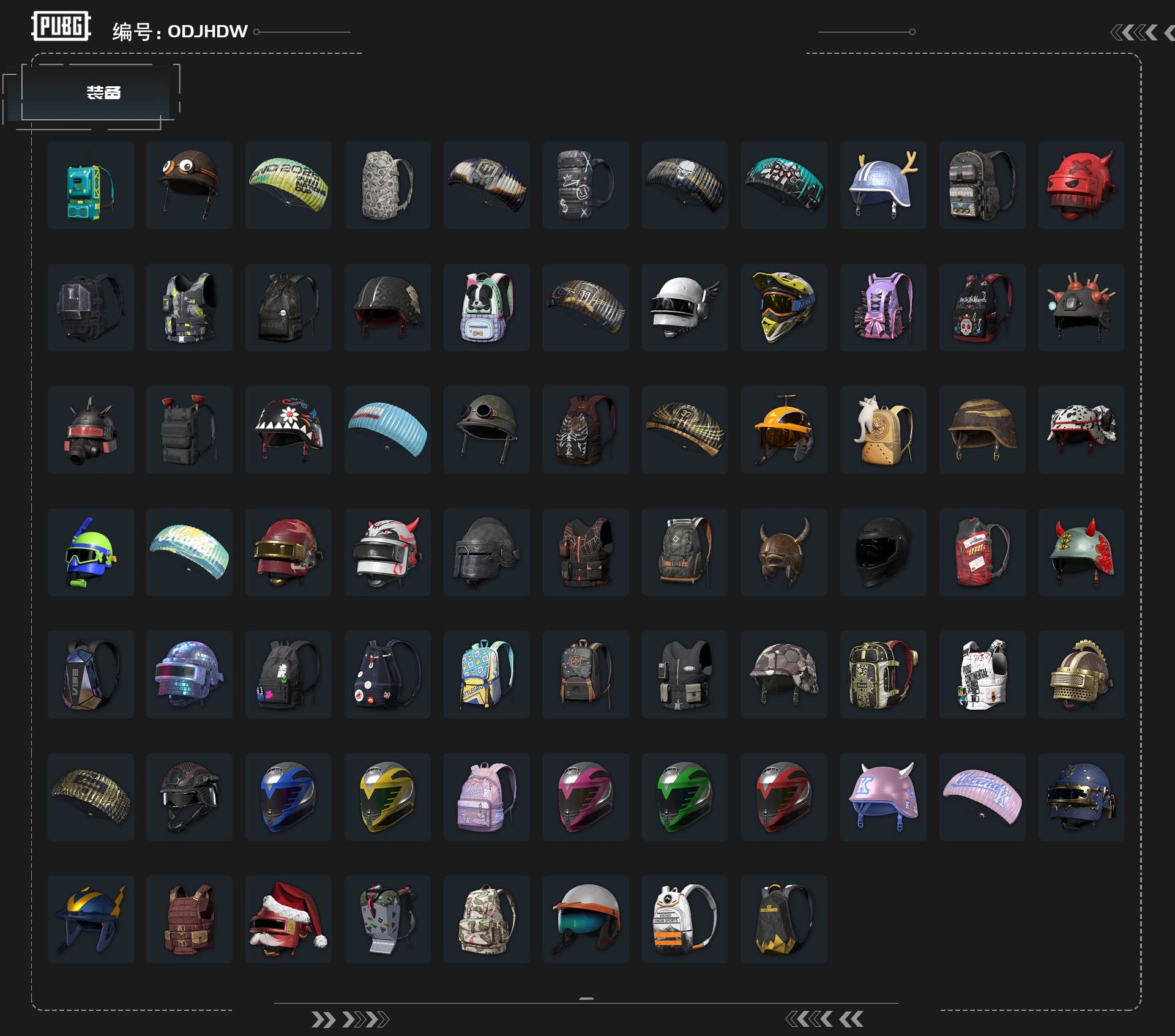1175x1036 pixels.
Task: Select the white helmet with orange visor brim
Action: (x=586, y=919)
